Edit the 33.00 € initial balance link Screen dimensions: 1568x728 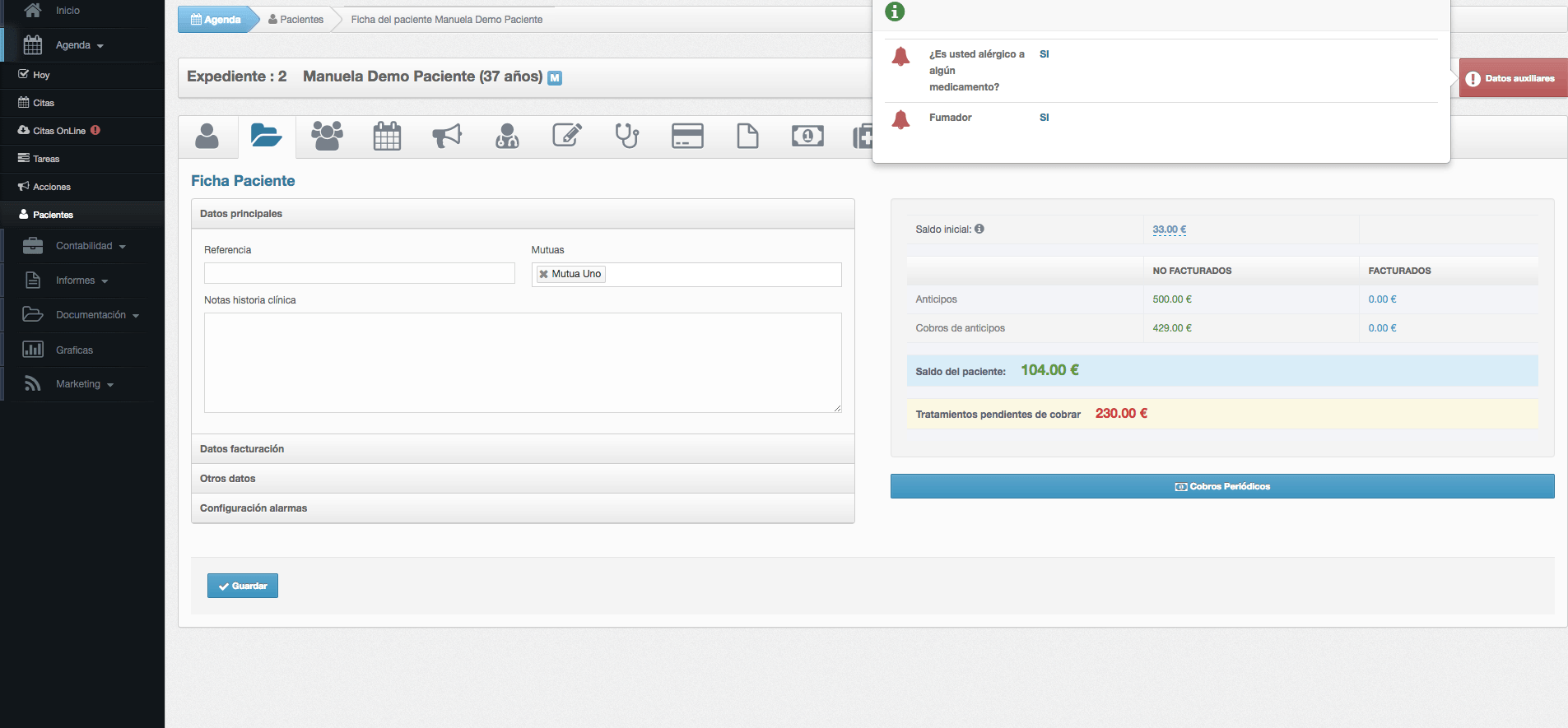pos(1170,230)
